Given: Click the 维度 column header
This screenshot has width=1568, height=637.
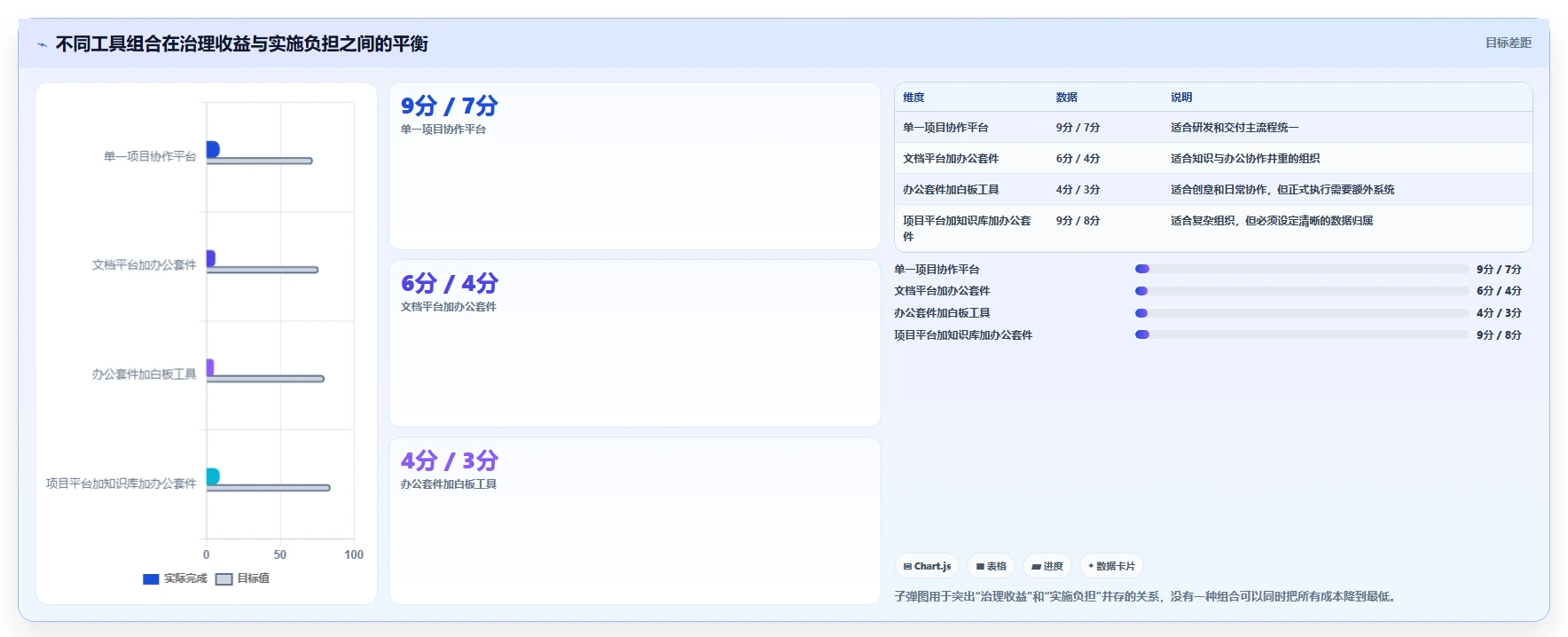Looking at the screenshot, I should 913,98.
